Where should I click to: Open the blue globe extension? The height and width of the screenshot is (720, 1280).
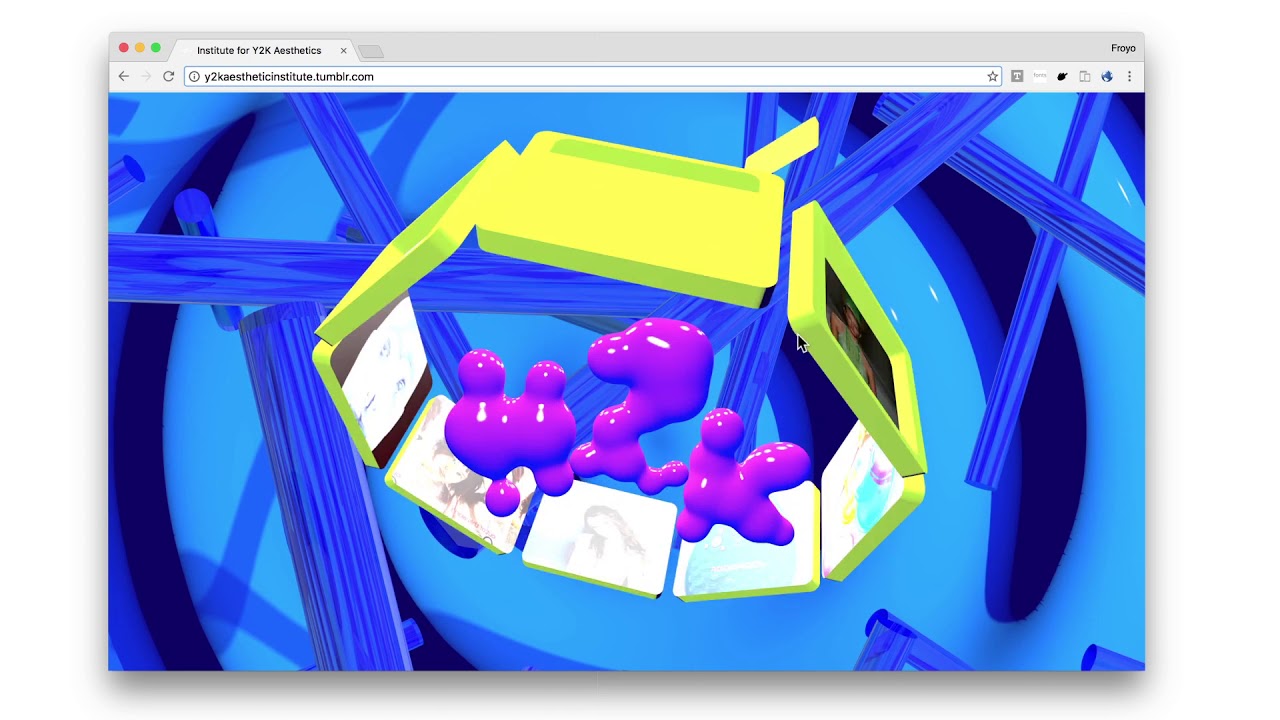pos(1107,76)
